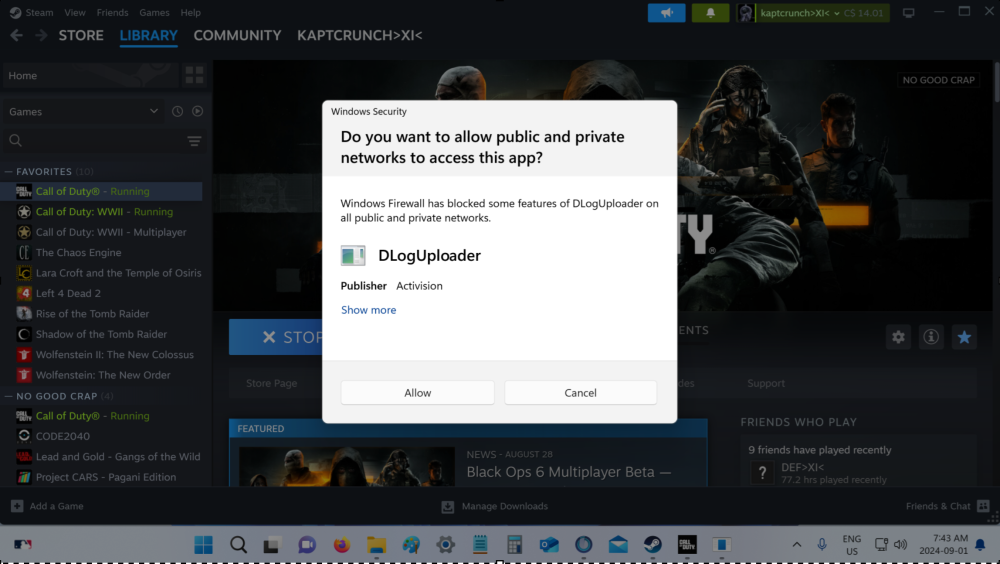The image size is (1000, 564).
Task: Open game settings gear icon
Action: point(898,337)
